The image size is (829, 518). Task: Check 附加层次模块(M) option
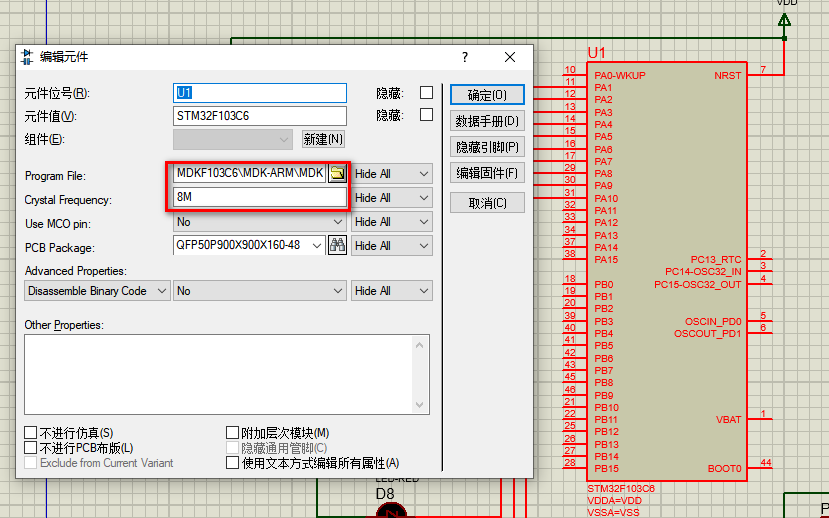(232, 433)
